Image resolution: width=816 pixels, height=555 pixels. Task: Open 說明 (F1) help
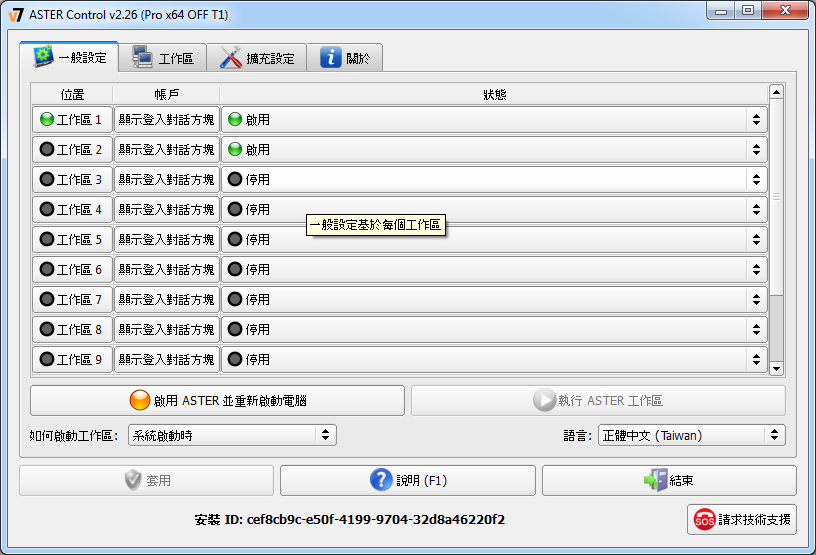pyautogui.click(x=408, y=480)
